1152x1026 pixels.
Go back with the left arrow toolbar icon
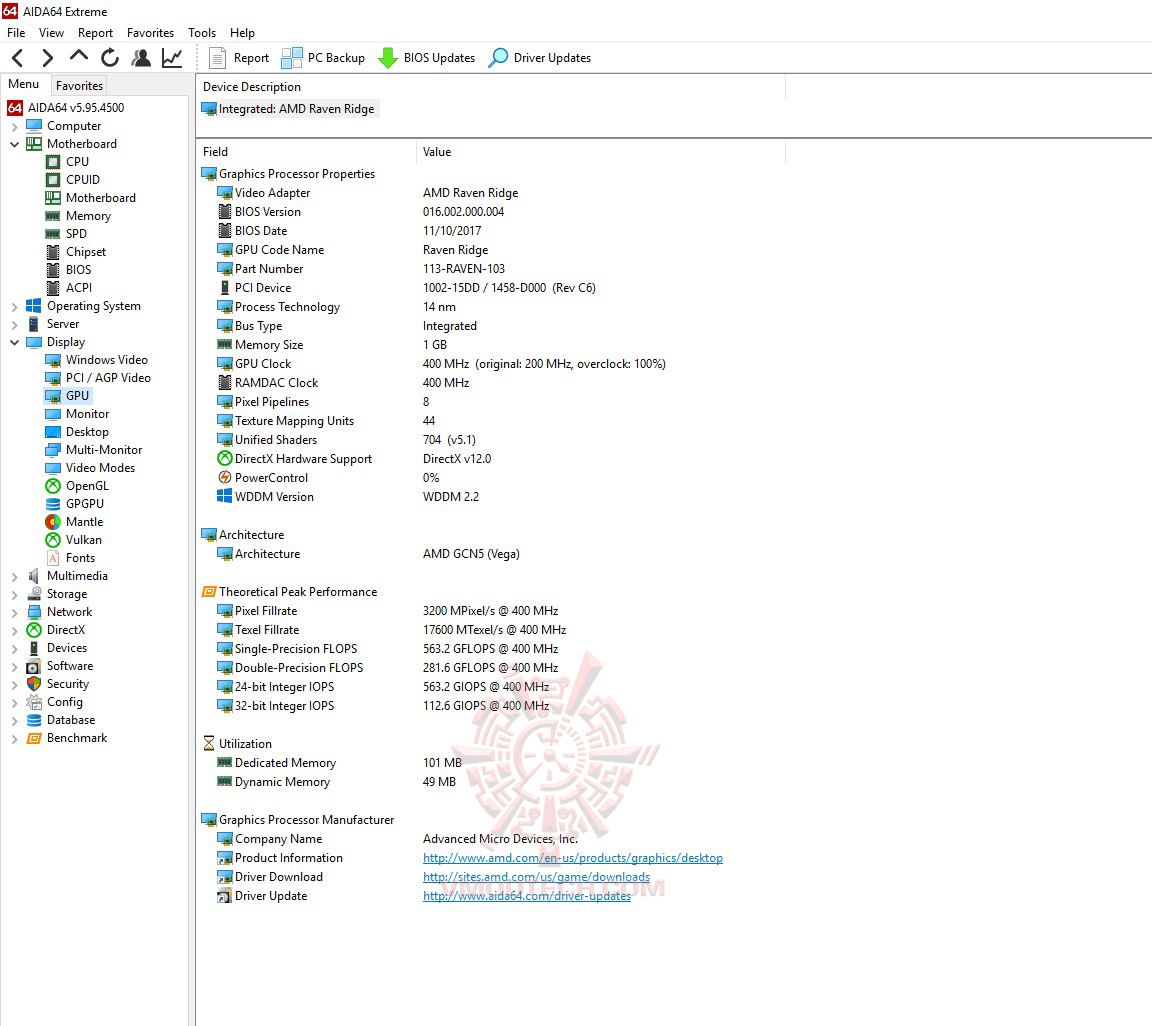click(18, 57)
